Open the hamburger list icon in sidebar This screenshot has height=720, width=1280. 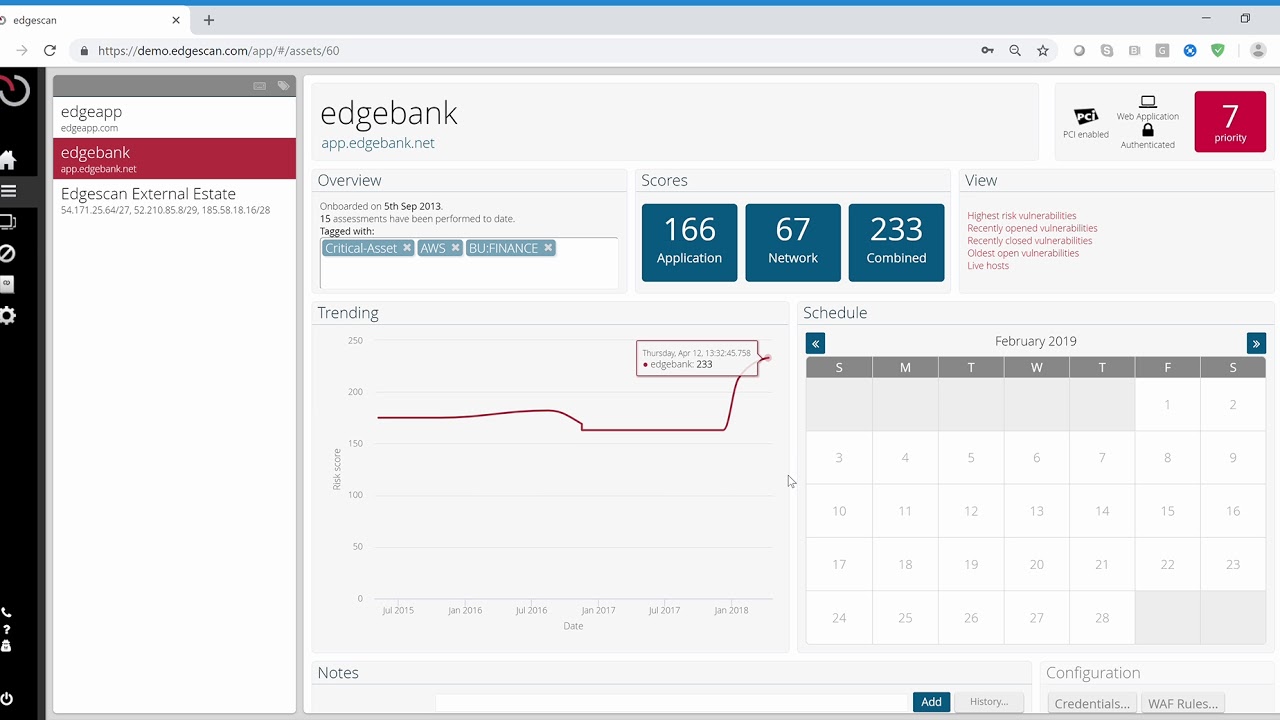[8, 191]
